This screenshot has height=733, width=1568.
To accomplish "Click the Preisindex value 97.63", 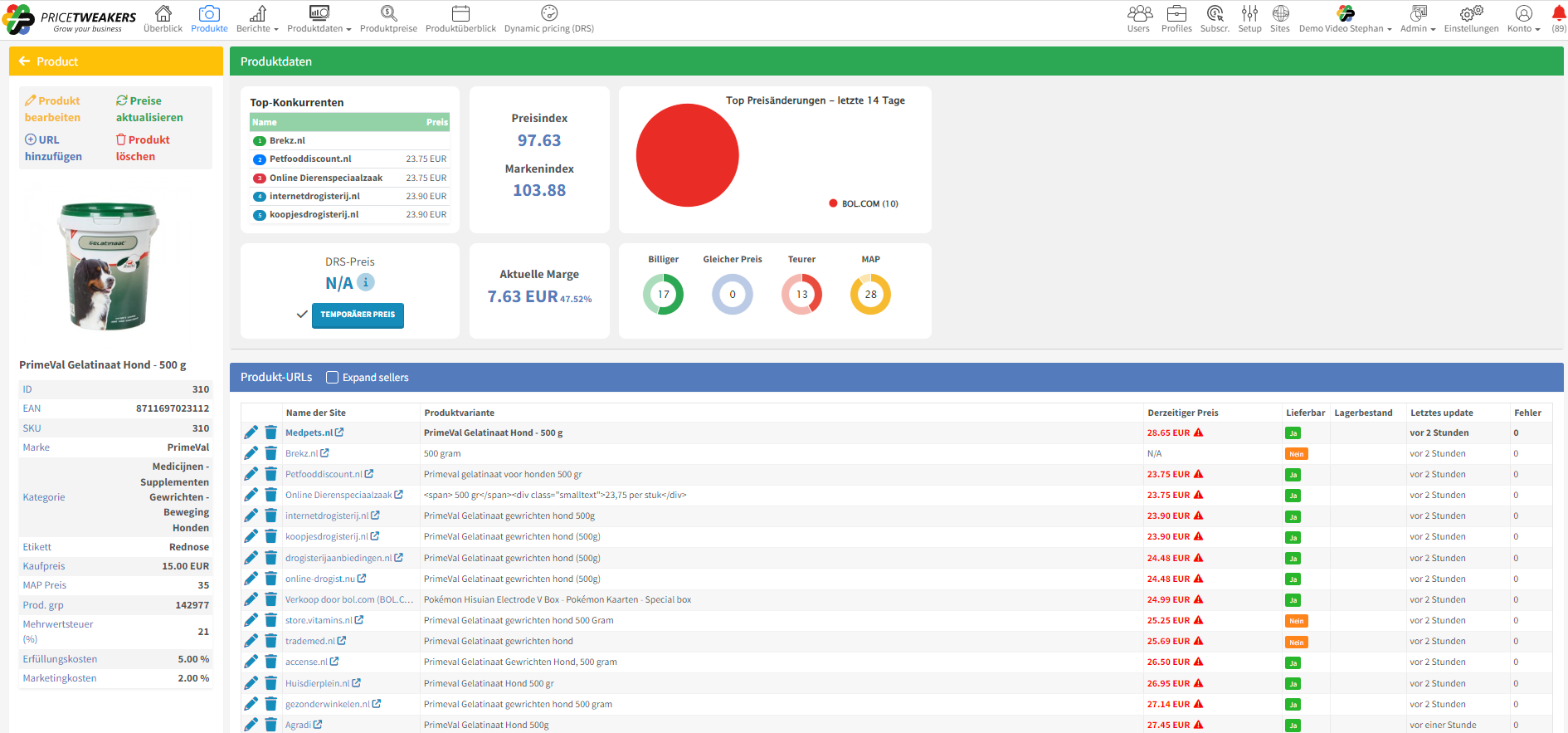I will [539, 140].
